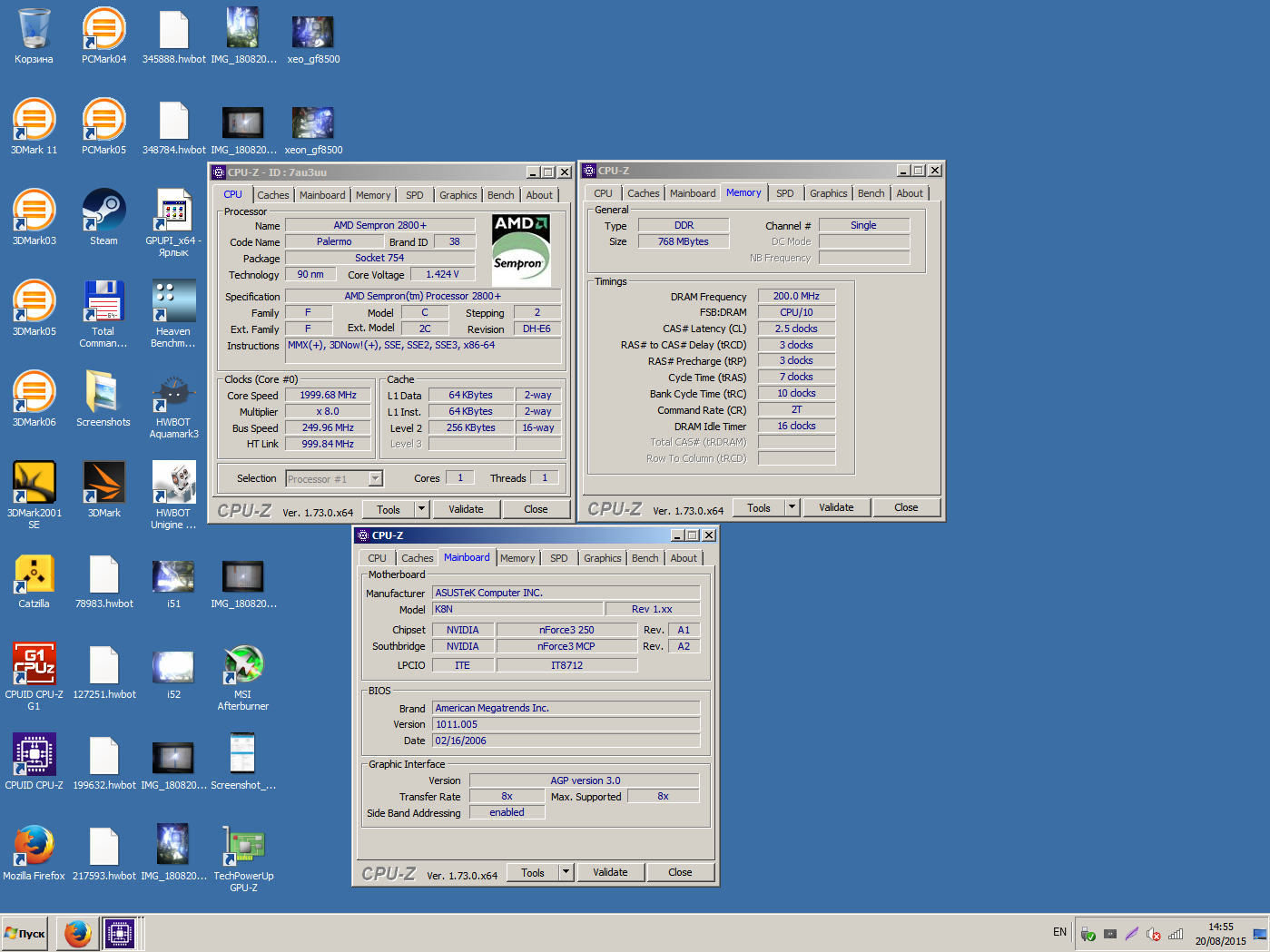Click the Пуск Start button

(x=25, y=933)
